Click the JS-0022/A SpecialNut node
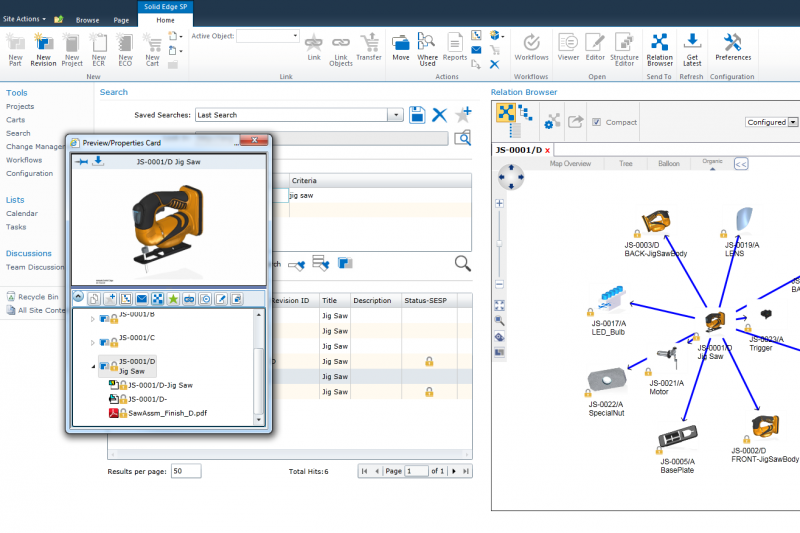 click(606, 392)
